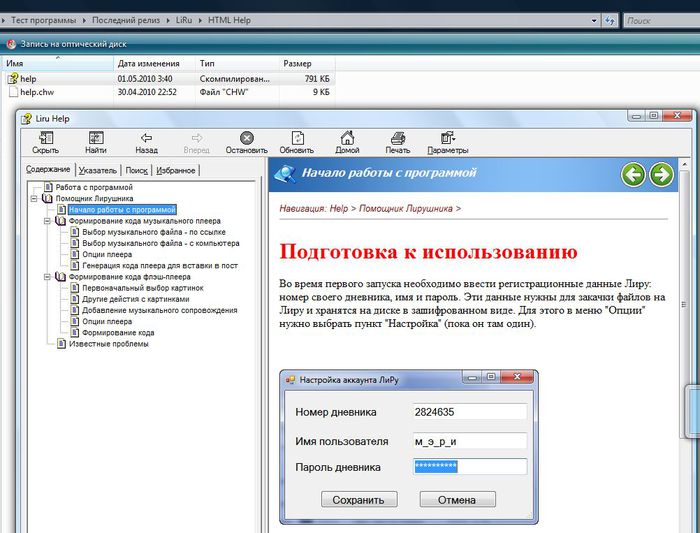Switch to the Указатель tab

tap(97, 171)
